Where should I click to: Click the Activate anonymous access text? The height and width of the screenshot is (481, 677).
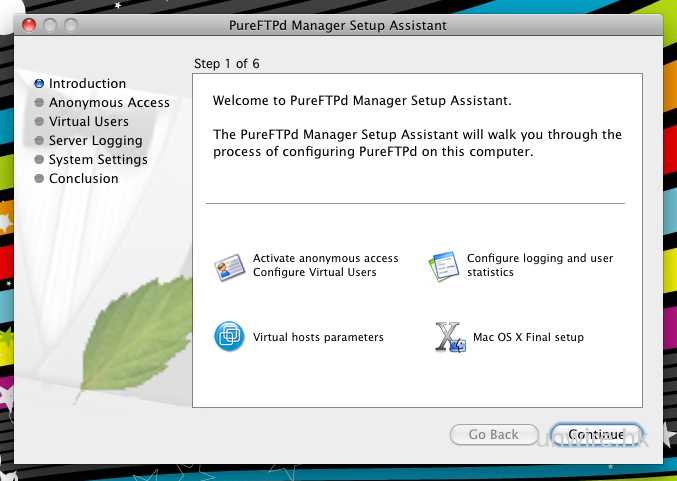click(326, 258)
